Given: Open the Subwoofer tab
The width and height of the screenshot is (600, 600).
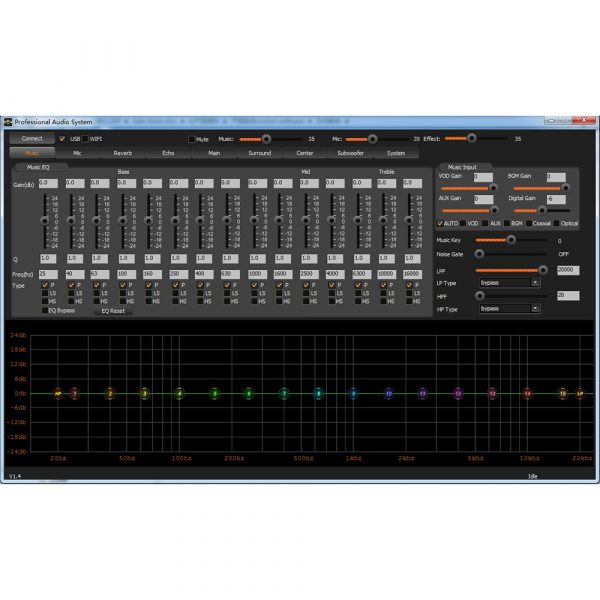Looking at the screenshot, I should pyautogui.click(x=351, y=154).
